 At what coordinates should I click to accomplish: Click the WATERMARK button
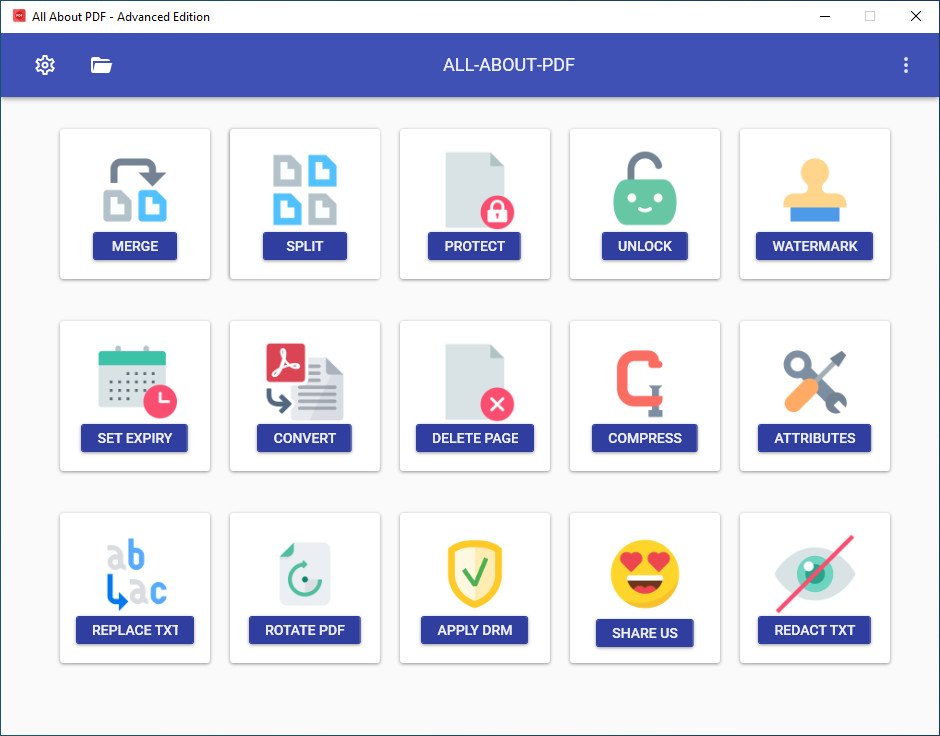tap(814, 246)
